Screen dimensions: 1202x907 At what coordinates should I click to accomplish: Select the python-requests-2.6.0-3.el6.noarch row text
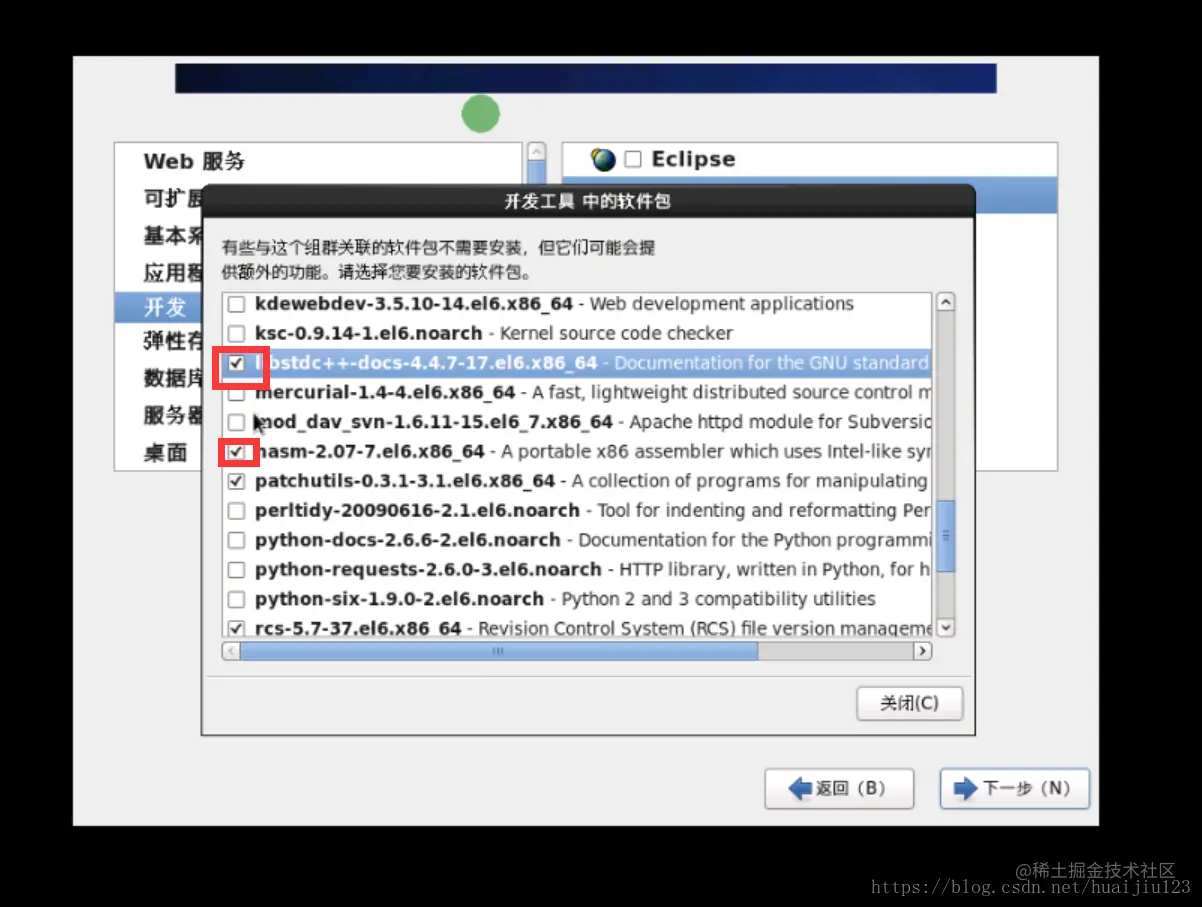428,569
